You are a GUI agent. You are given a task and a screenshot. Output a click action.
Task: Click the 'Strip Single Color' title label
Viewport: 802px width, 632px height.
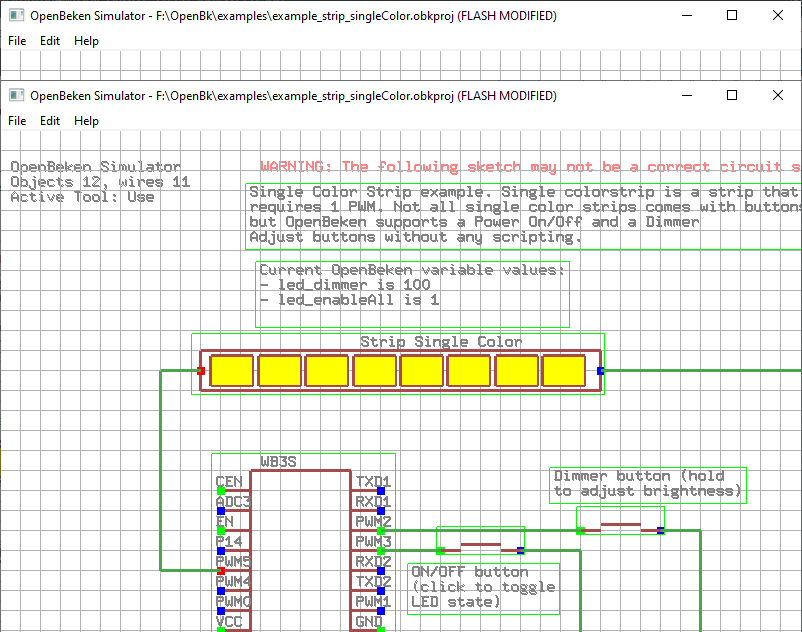pos(441,342)
